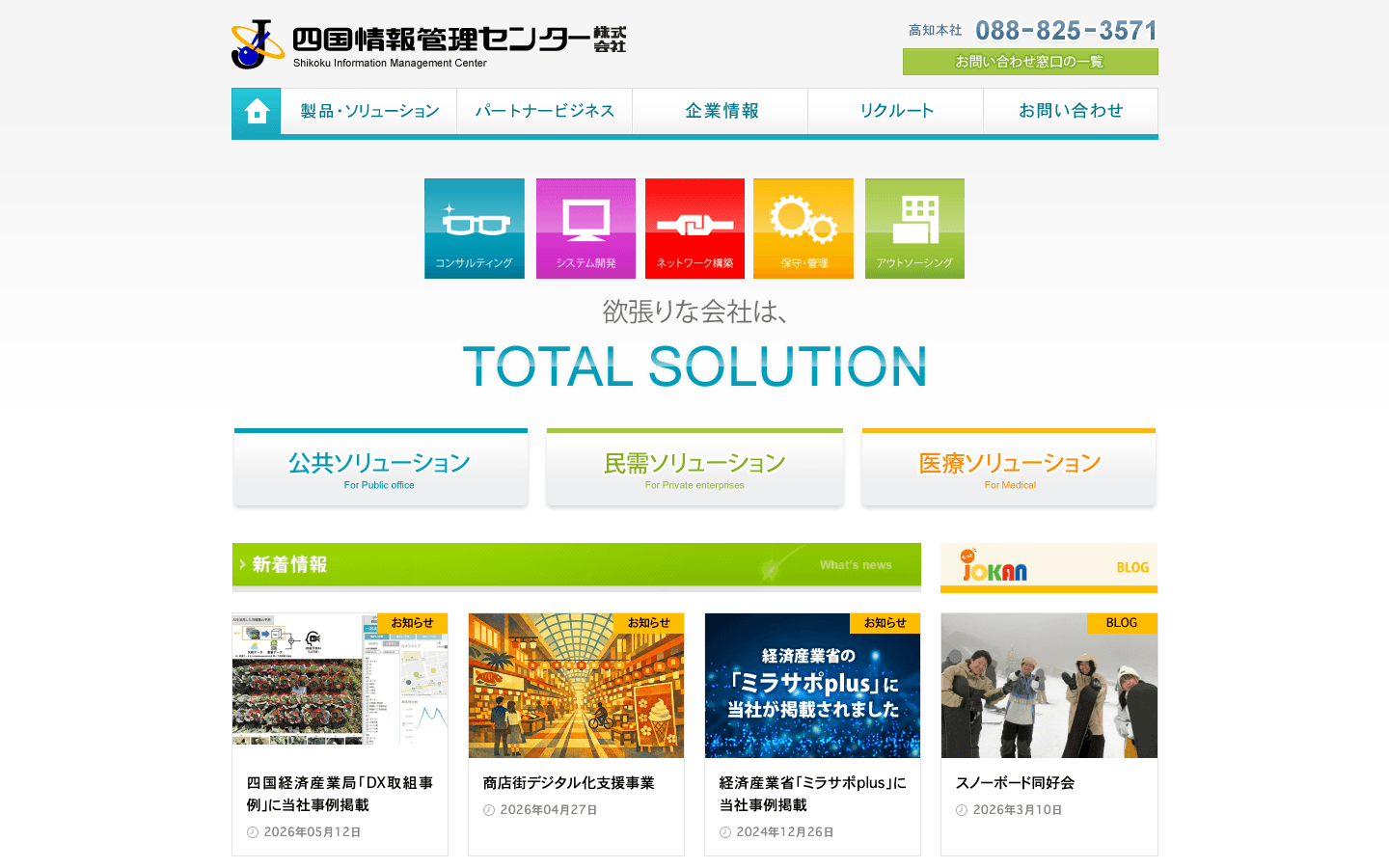Open 民需ソリューション For Private enterprises
The height and width of the screenshot is (868, 1389).
(694, 467)
